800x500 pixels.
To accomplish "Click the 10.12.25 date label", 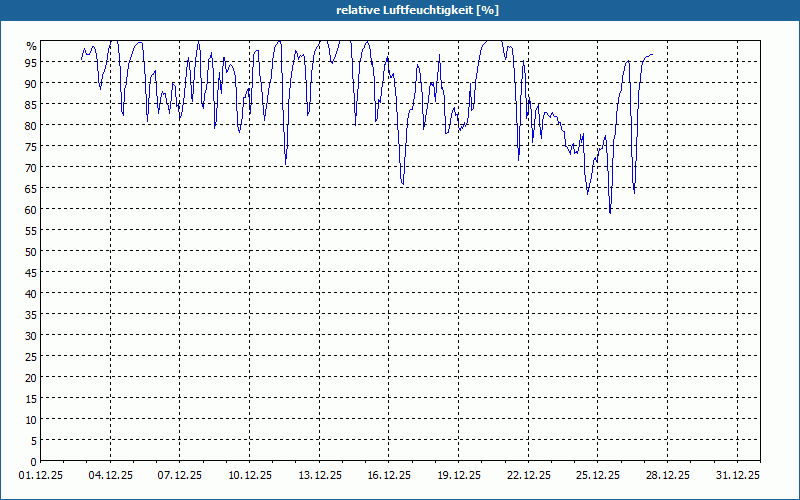I will point(249,475).
